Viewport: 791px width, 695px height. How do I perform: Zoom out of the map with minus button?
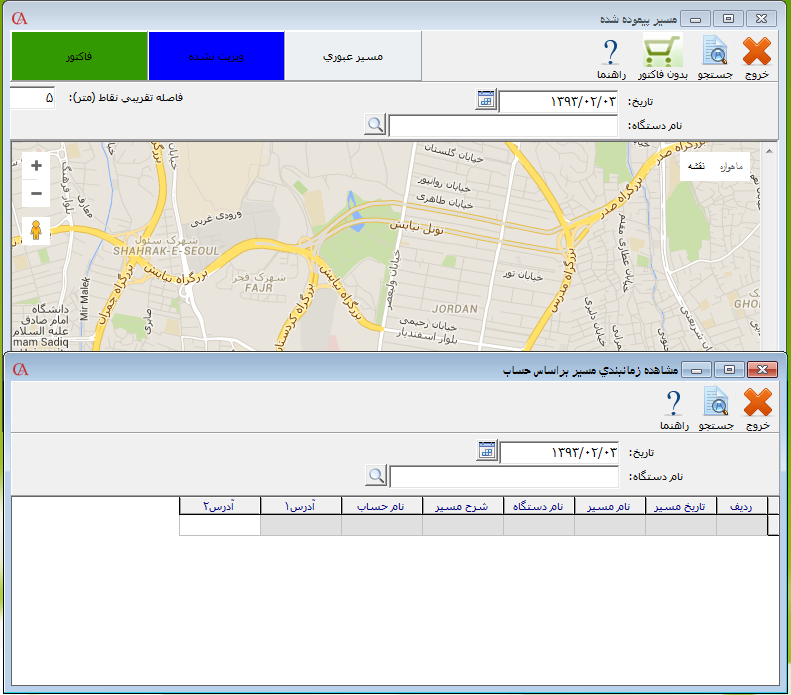pyautogui.click(x=37, y=193)
